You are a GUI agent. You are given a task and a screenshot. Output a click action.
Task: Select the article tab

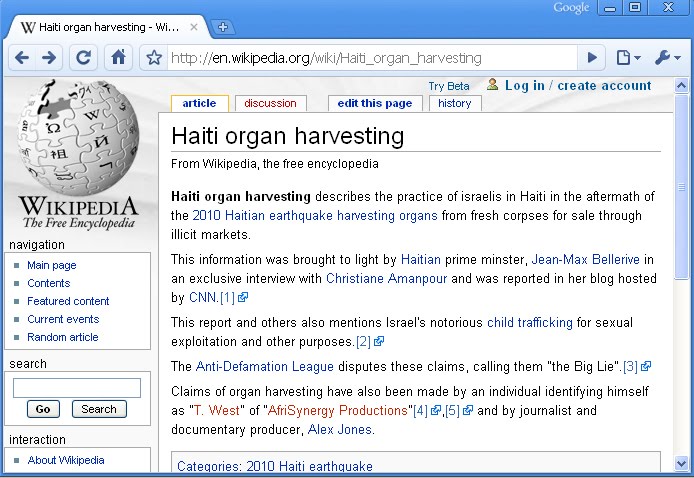point(199,103)
